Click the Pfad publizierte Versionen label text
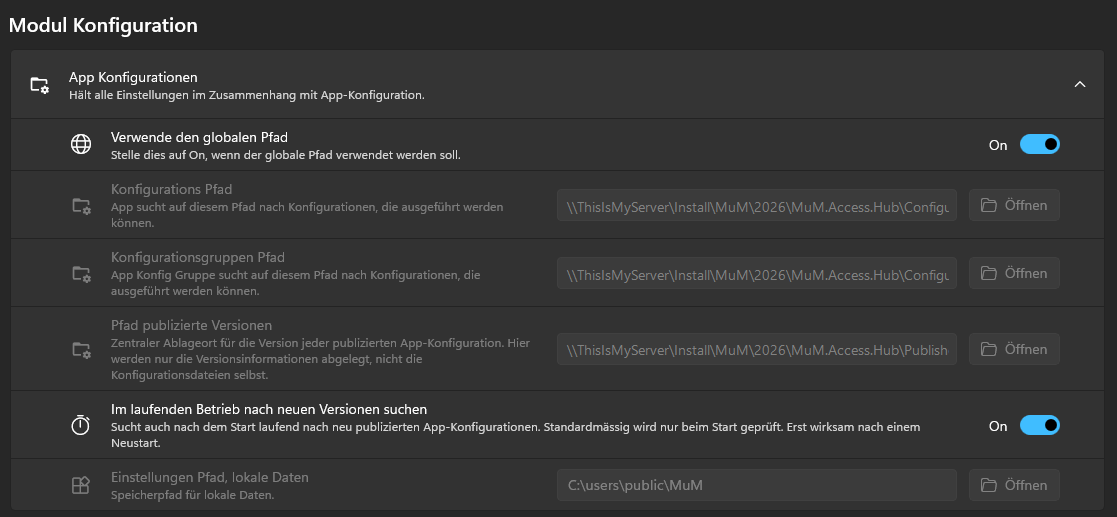1117x517 pixels. tap(192, 325)
